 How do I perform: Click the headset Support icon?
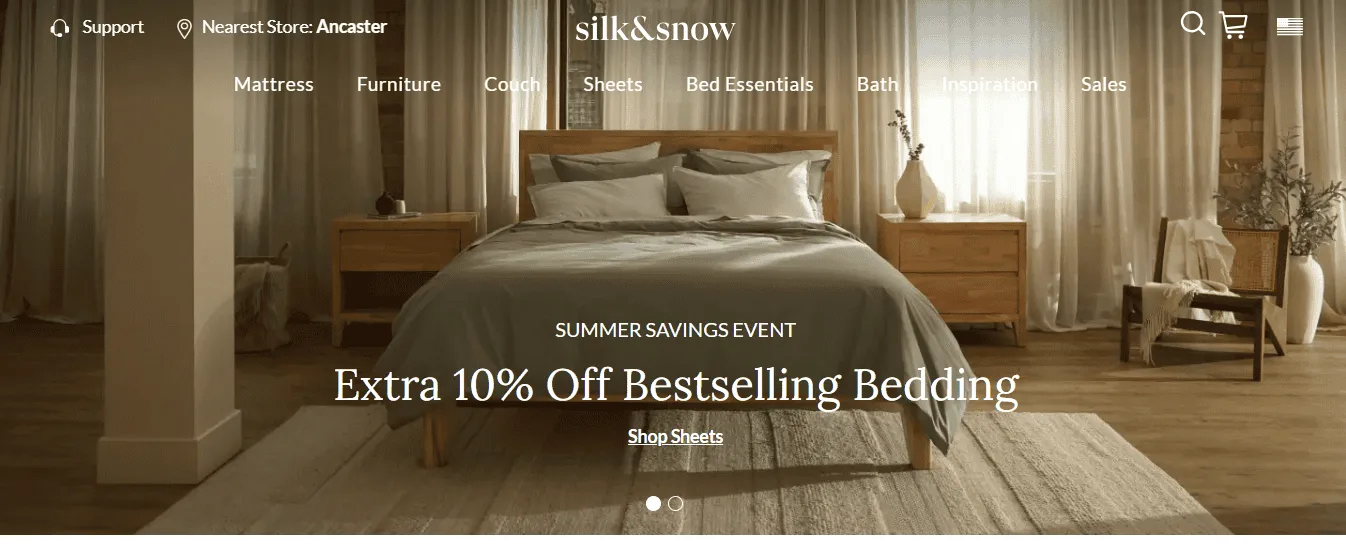[x=60, y=28]
